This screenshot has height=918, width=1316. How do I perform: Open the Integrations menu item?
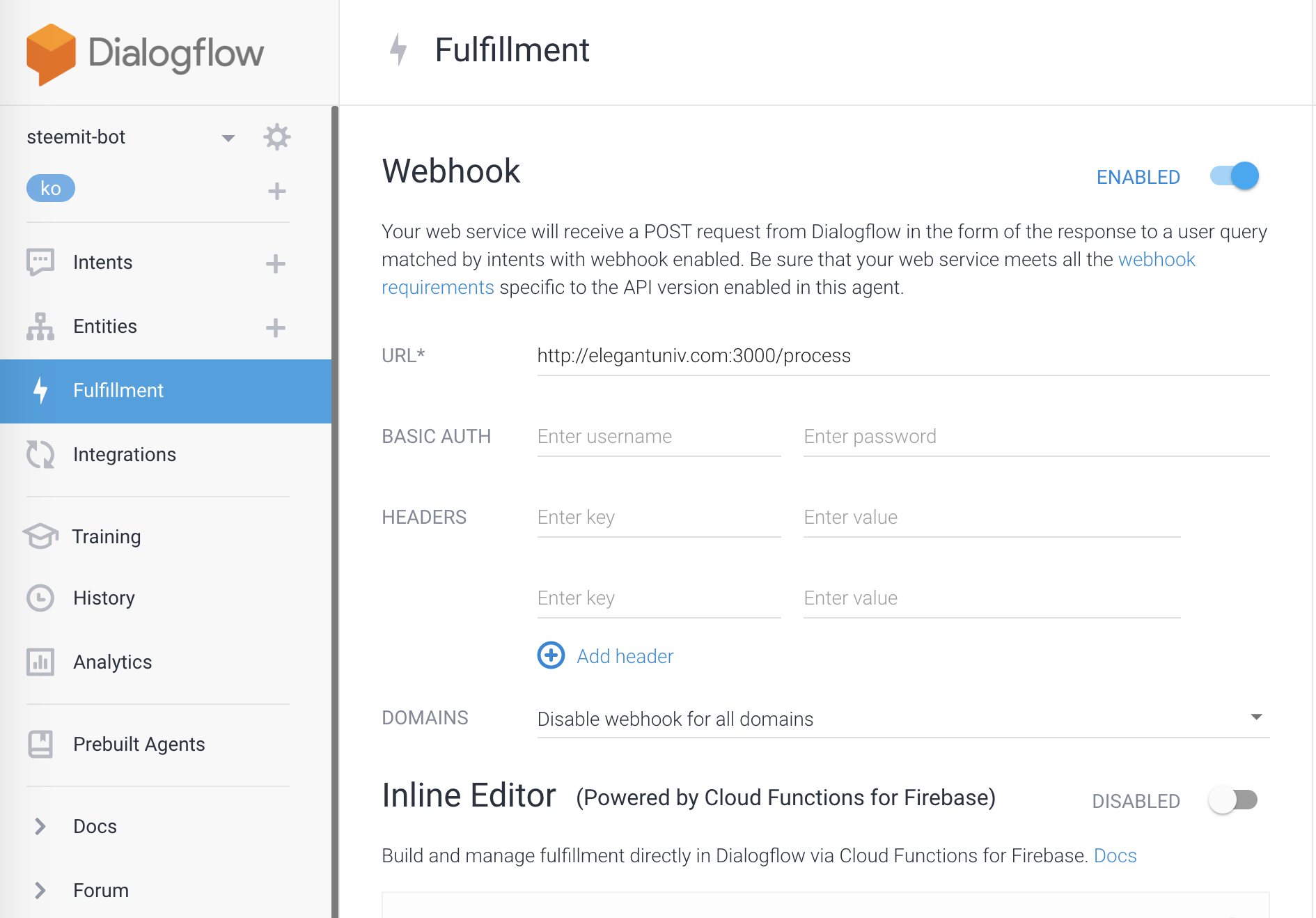click(x=125, y=454)
